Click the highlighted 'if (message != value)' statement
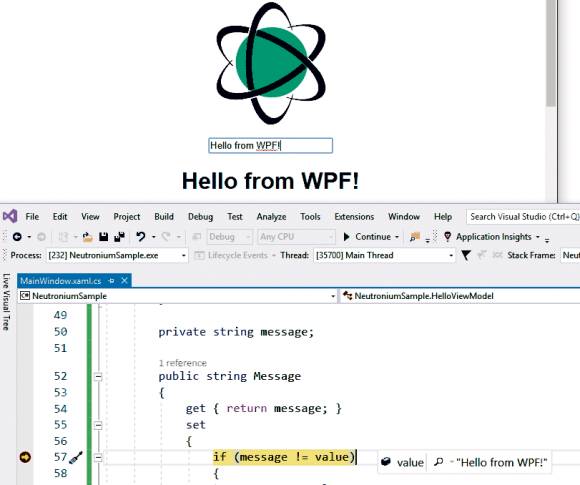The image size is (580, 485). point(284,457)
